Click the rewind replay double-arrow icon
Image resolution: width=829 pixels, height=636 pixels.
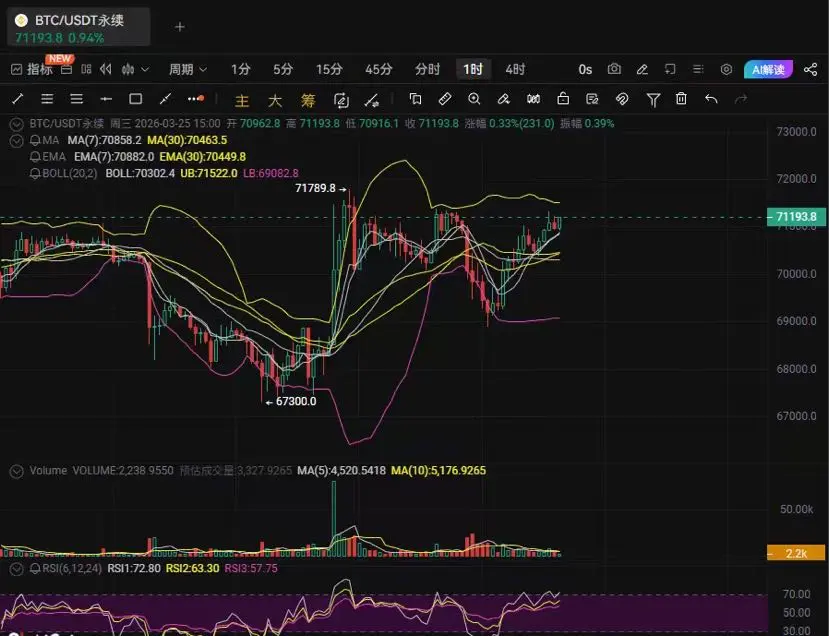[x=106, y=69]
